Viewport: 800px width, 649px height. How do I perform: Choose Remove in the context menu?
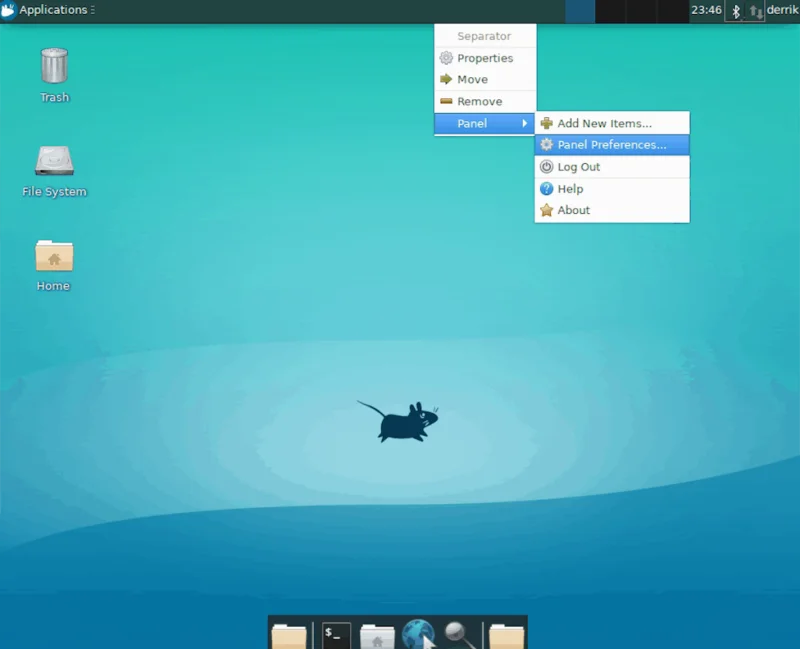[485, 102]
